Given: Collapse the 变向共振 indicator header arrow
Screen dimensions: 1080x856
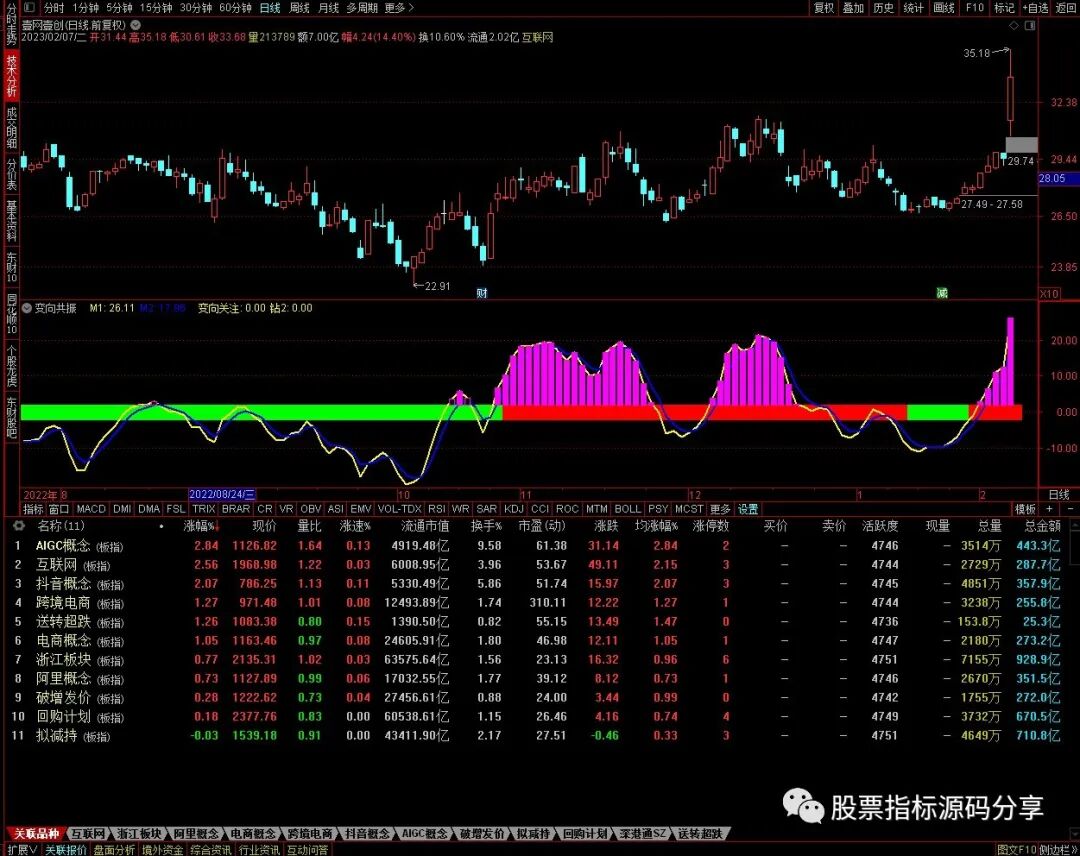Looking at the screenshot, I should [x=27, y=308].
